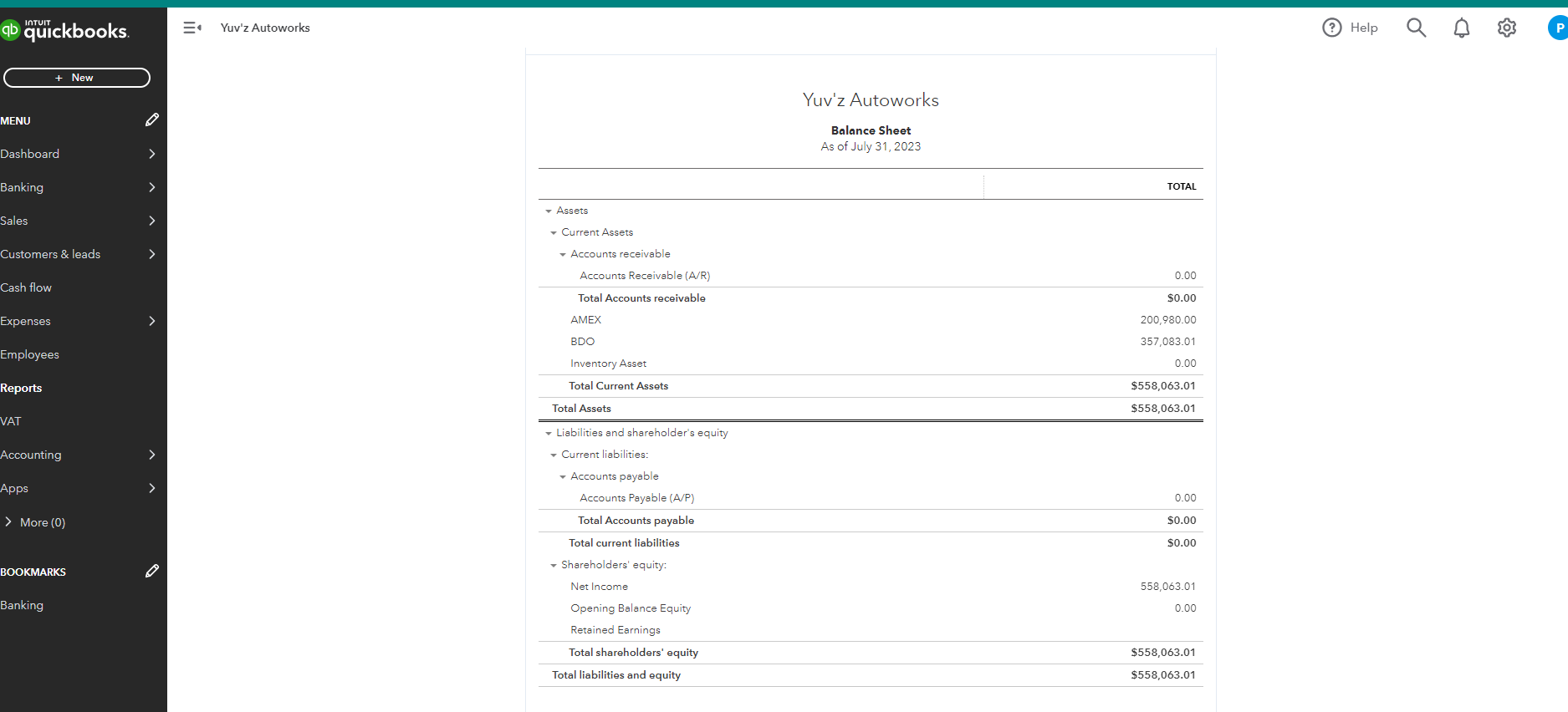The height and width of the screenshot is (712, 1568).
Task: Open Sales in the sidebar menu
Action: click(14, 221)
